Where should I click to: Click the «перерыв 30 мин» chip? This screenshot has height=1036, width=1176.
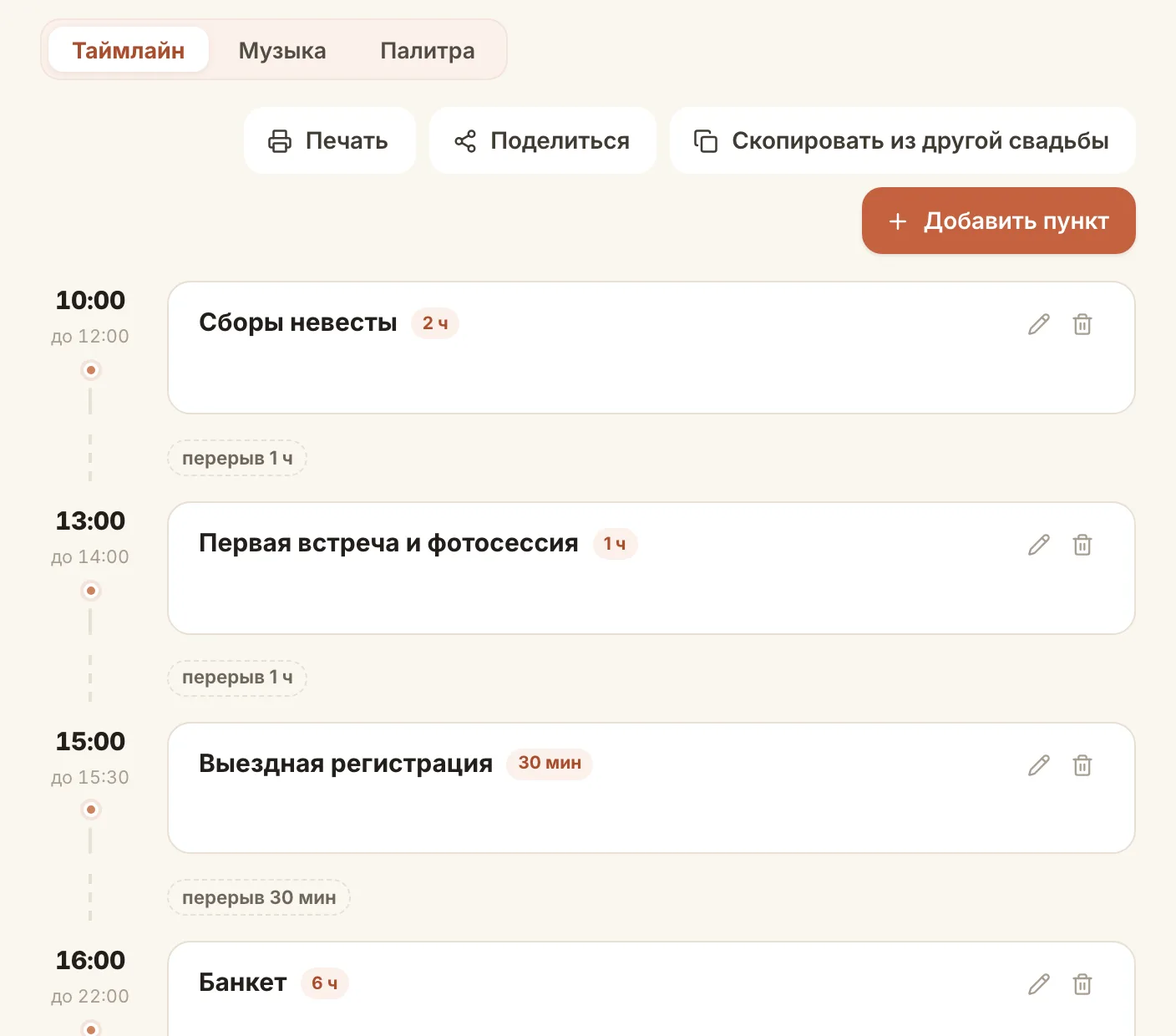click(259, 897)
